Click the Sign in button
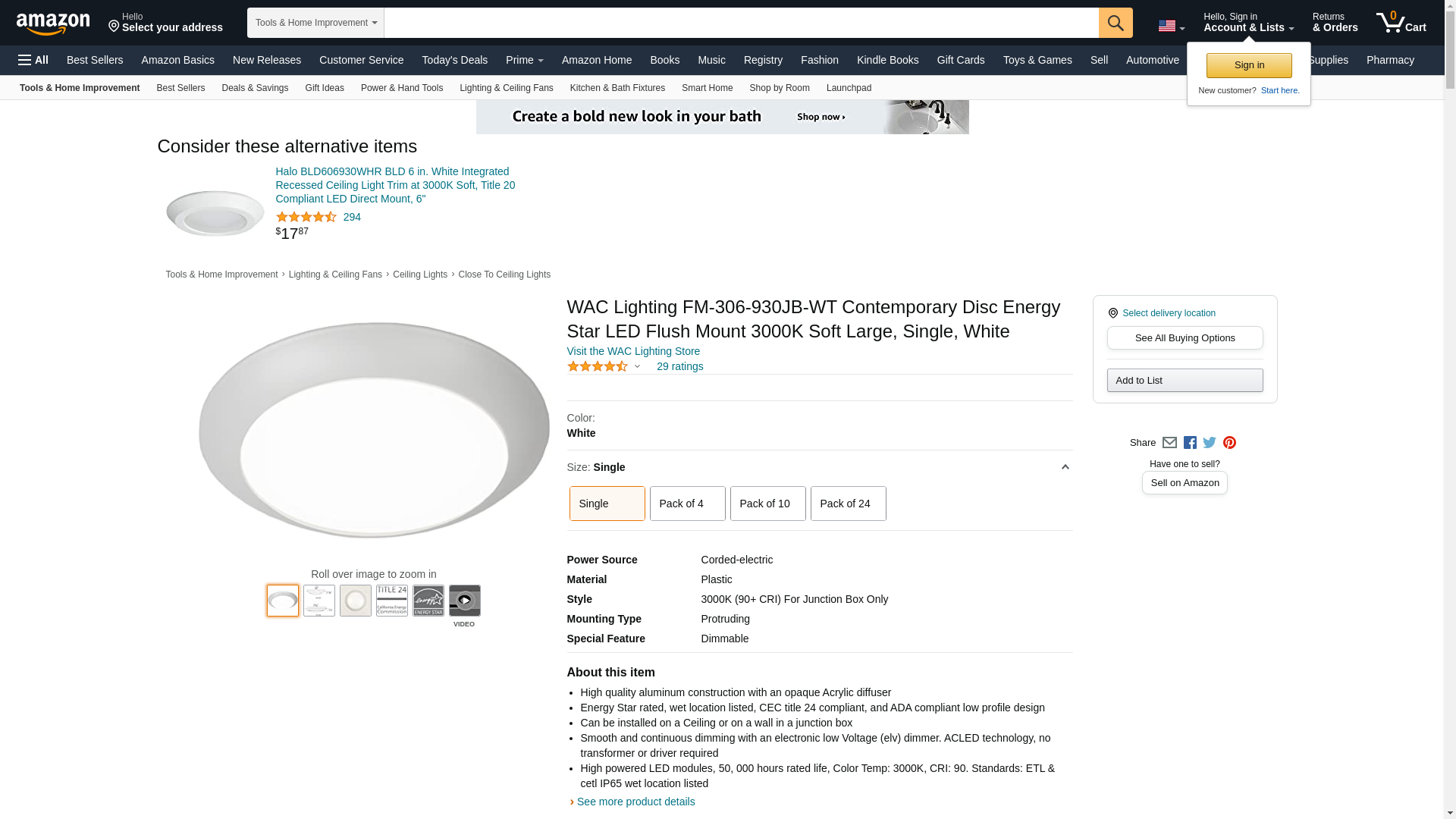 point(1249,65)
